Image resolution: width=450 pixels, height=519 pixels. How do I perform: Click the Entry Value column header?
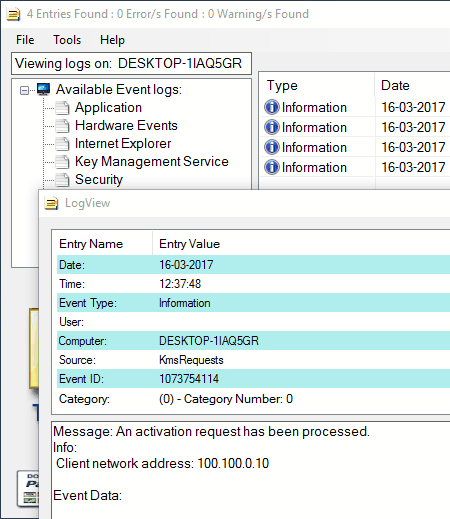pos(302,244)
